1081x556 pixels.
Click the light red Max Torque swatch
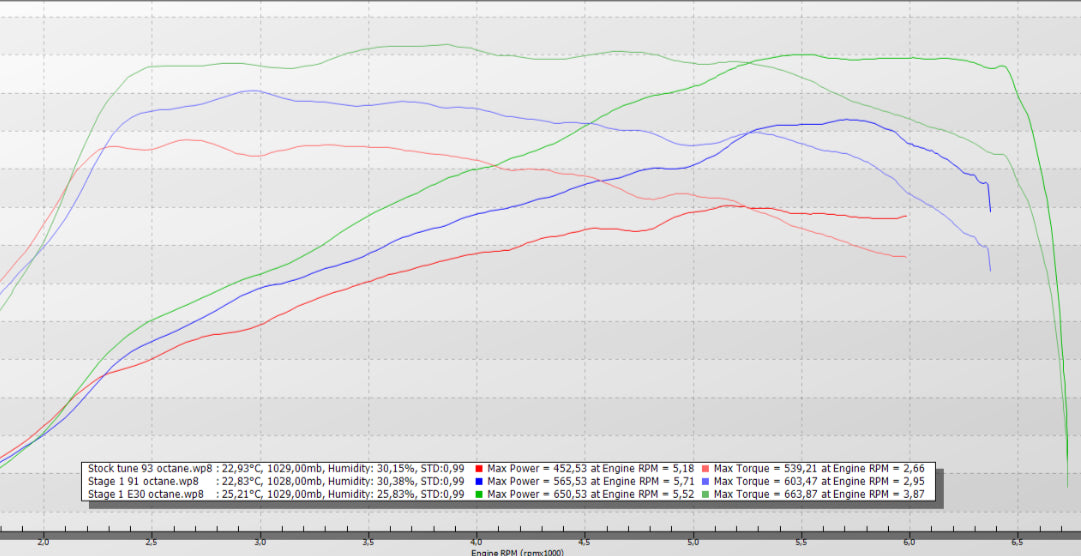pyautogui.click(x=706, y=468)
